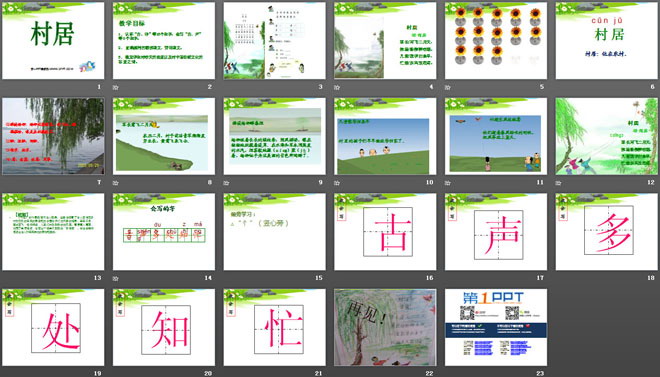Select slide 15 about the 竖心旁 radical
Viewport: 660px width, 377px height.
(x=274, y=232)
